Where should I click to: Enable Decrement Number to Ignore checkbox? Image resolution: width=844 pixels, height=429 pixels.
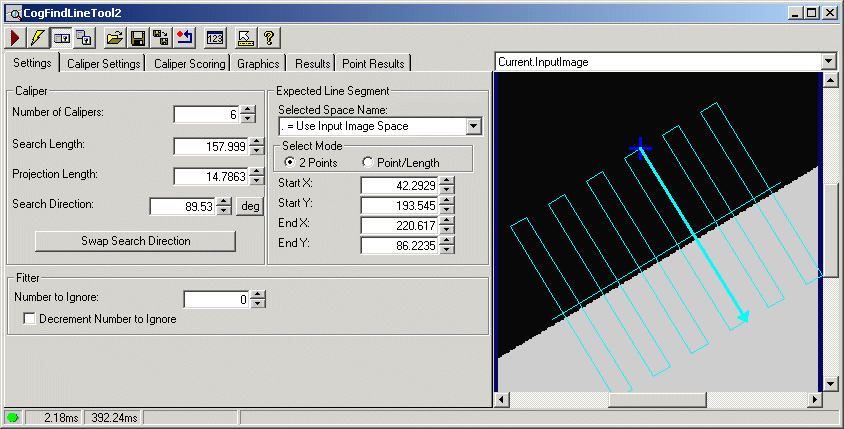[x=29, y=319]
